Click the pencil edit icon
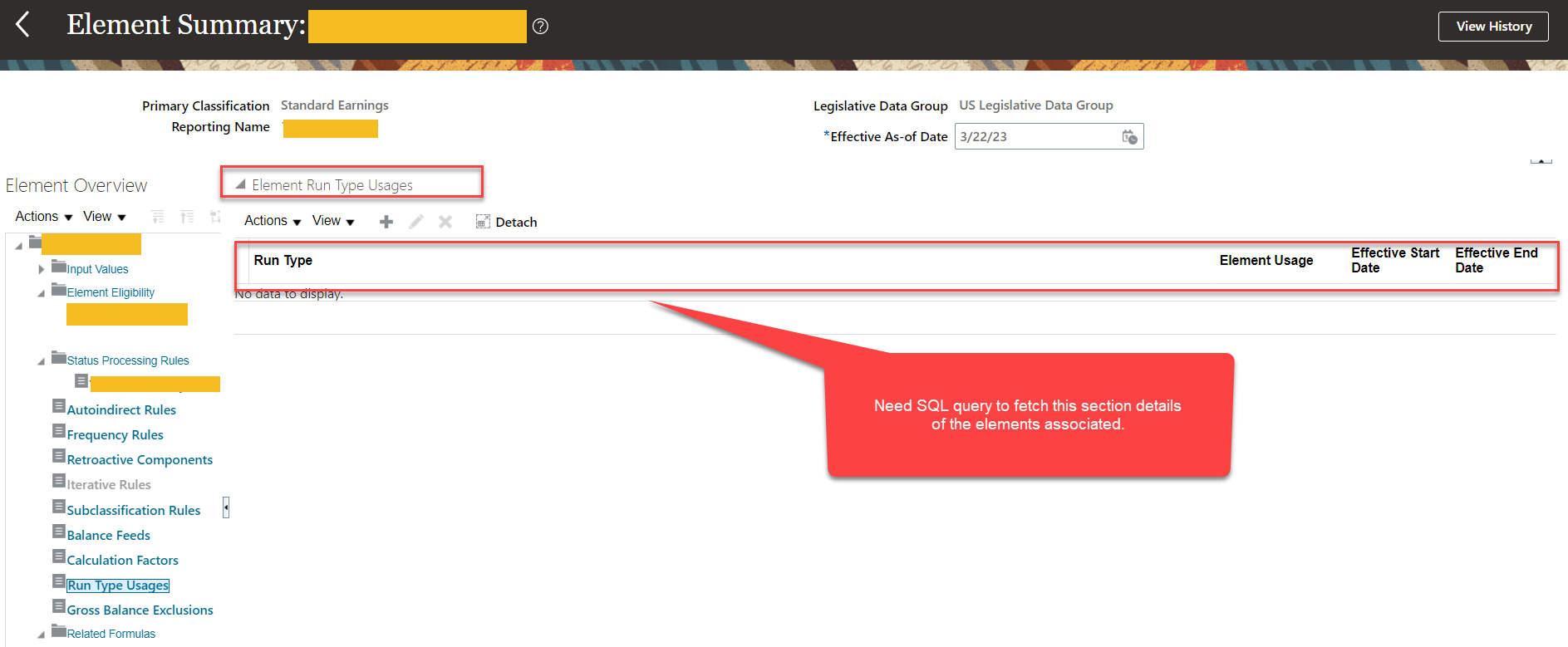Viewport: 1568px width, 647px height. [x=416, y=222]
